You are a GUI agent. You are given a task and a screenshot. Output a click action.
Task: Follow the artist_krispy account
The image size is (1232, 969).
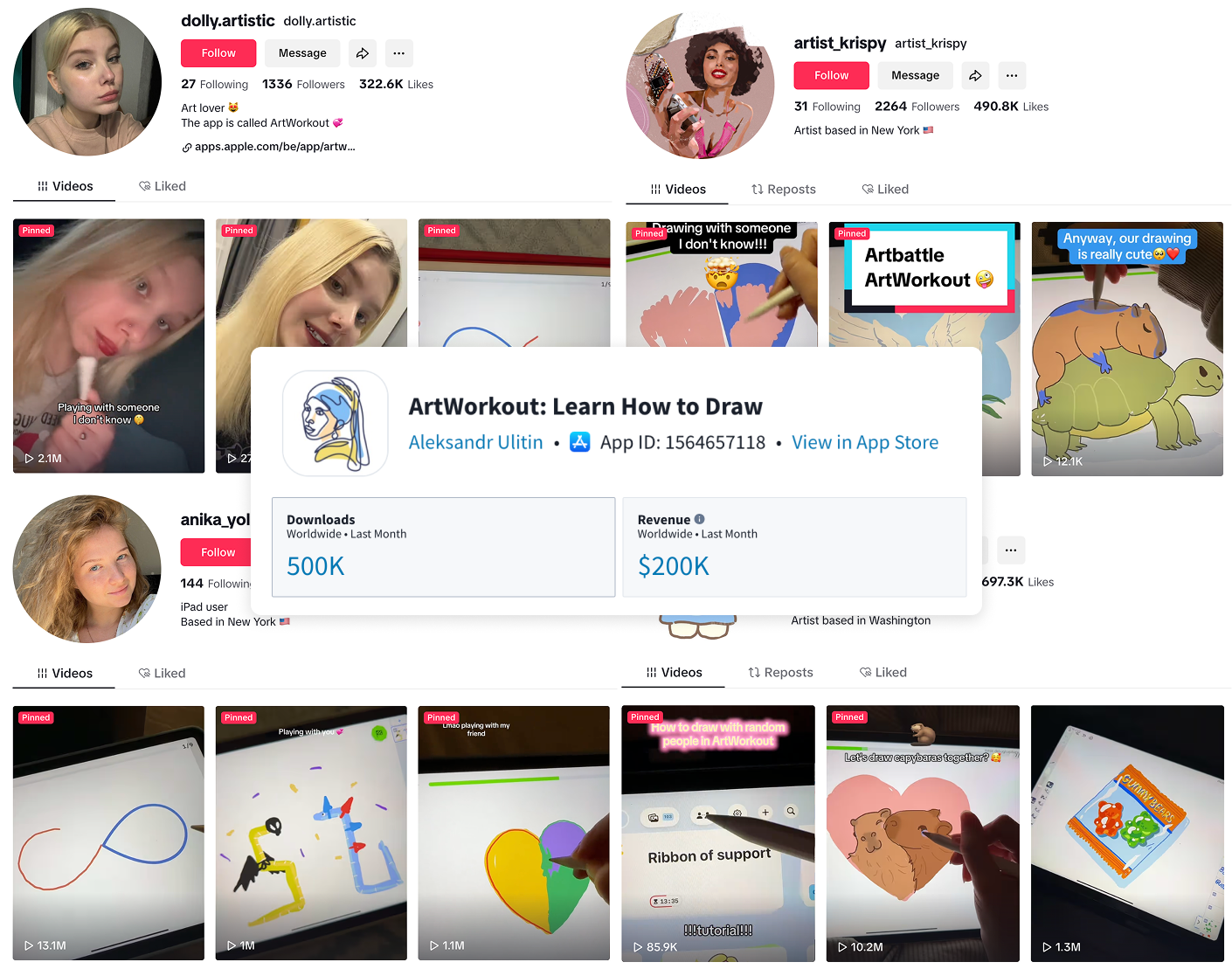coord(831,76)
